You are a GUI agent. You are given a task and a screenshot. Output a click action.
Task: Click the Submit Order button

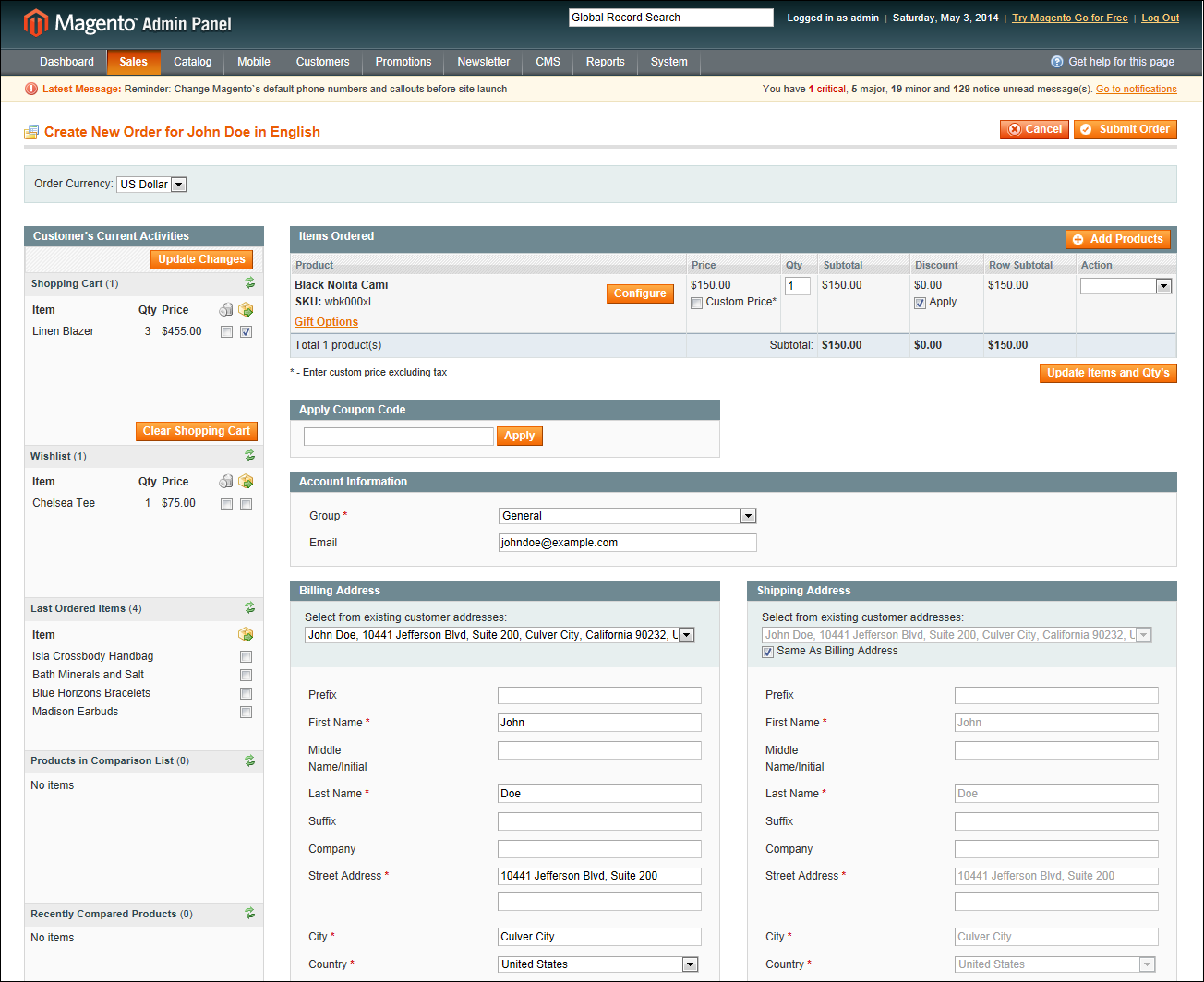tap(1126, 129)
